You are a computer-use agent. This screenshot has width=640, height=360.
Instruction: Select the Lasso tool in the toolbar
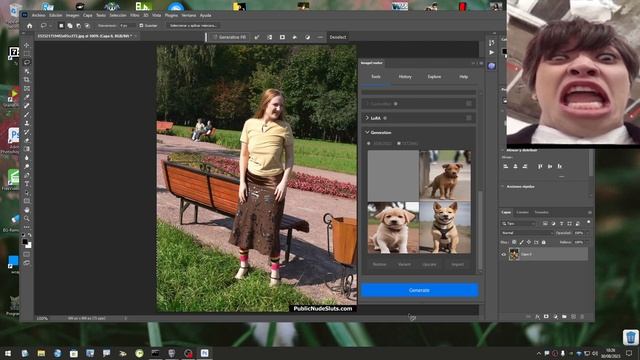[x=27, y=62]
